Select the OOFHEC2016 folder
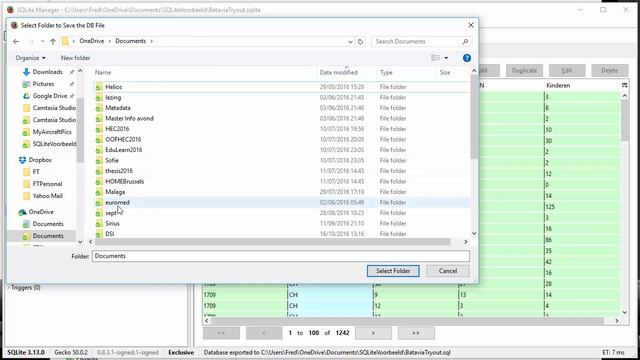 pyautogui.click(x=123, y=140)
